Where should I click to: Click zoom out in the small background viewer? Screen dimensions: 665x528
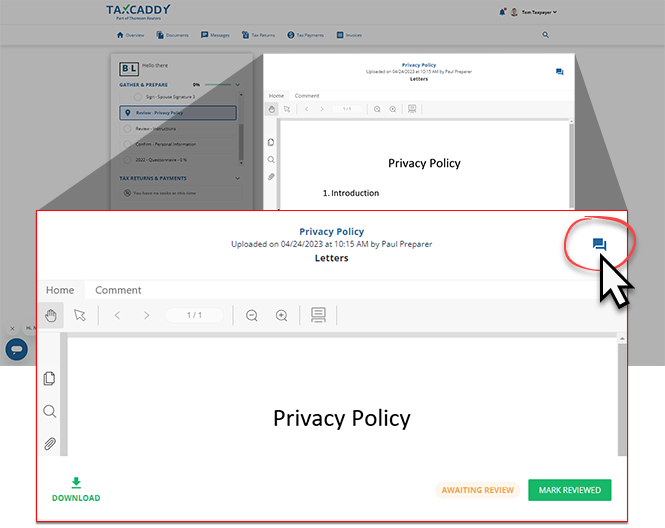(377, 109)
